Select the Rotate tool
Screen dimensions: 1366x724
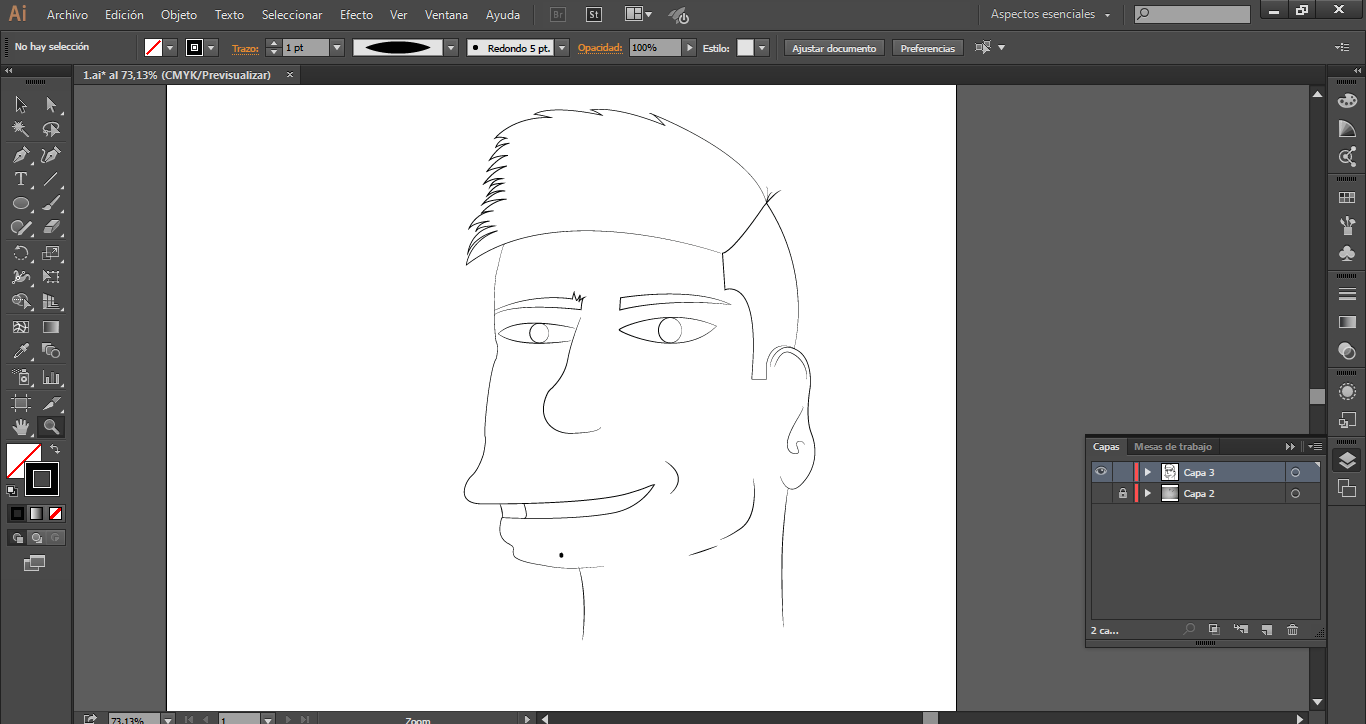coord(20,254)
